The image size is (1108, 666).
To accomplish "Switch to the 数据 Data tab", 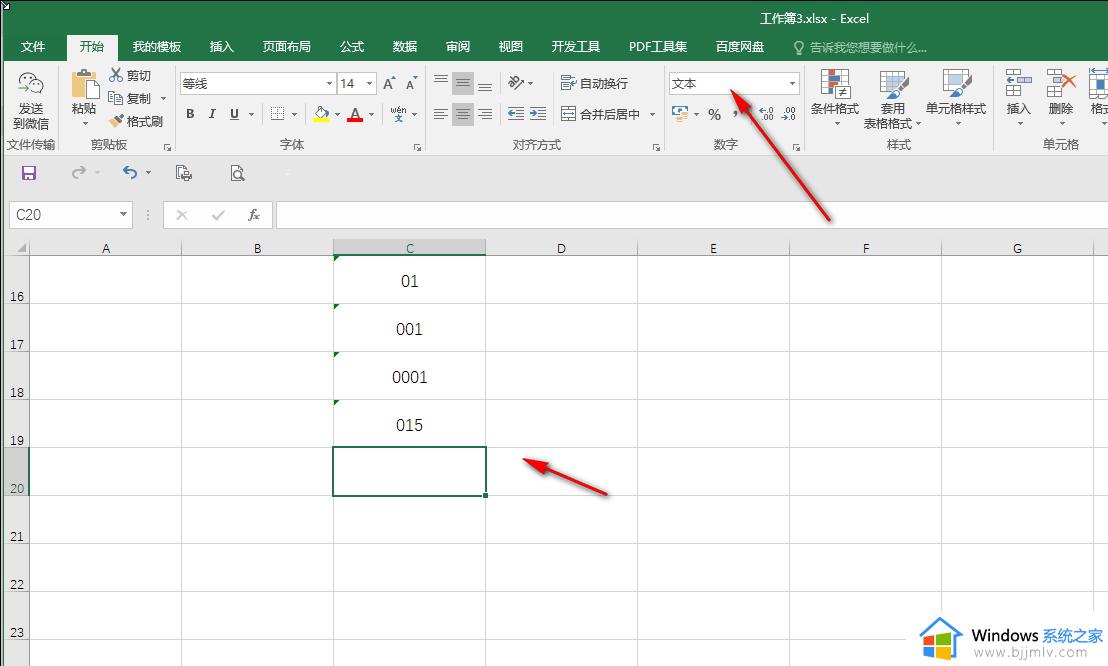I will 404,47.
